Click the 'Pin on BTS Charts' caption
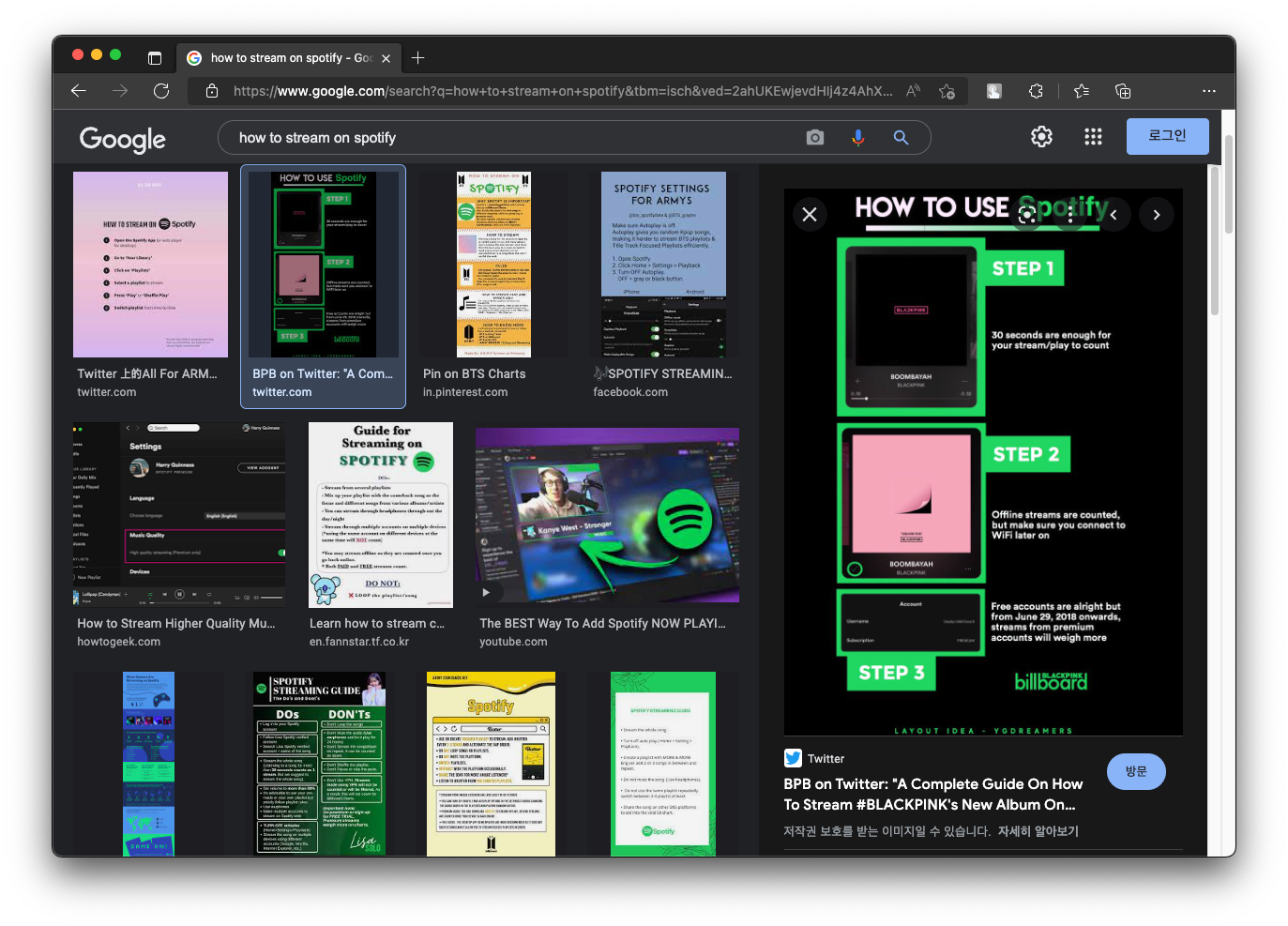1288x926 pixels. [474, 373]
